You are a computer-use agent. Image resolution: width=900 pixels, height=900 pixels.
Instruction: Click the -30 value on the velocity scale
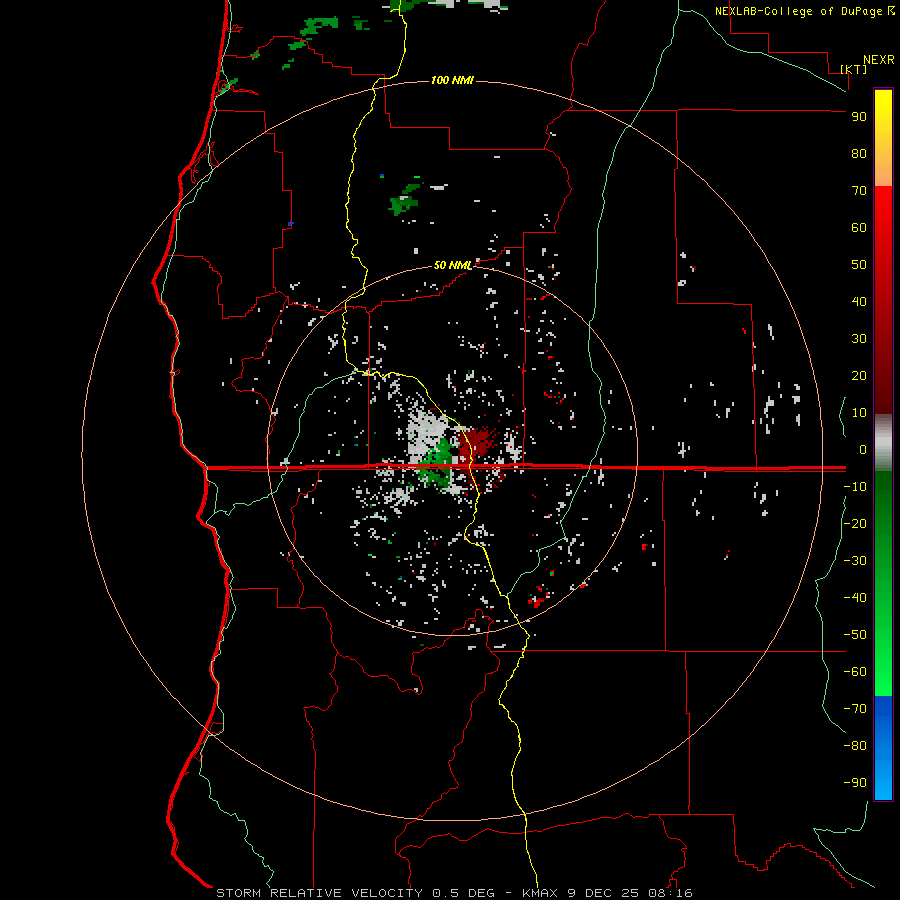tap(855, 561)
